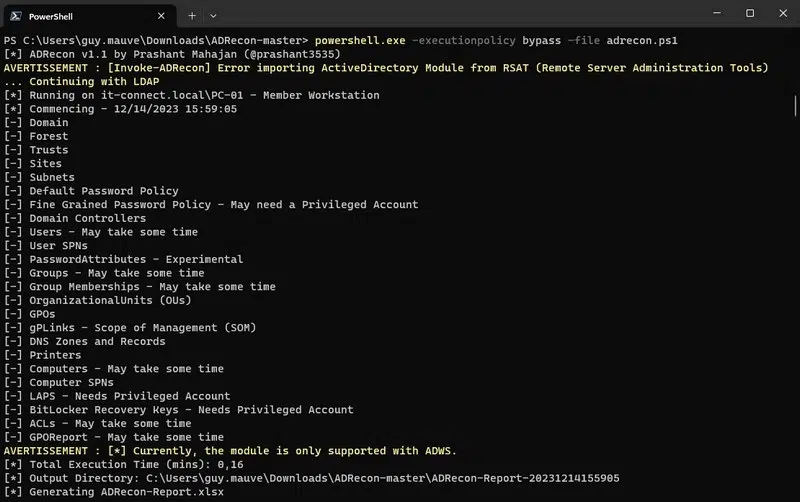Click the 'Fine Grained Password Policy' line
800x502 pixels.
click(211, 205)
